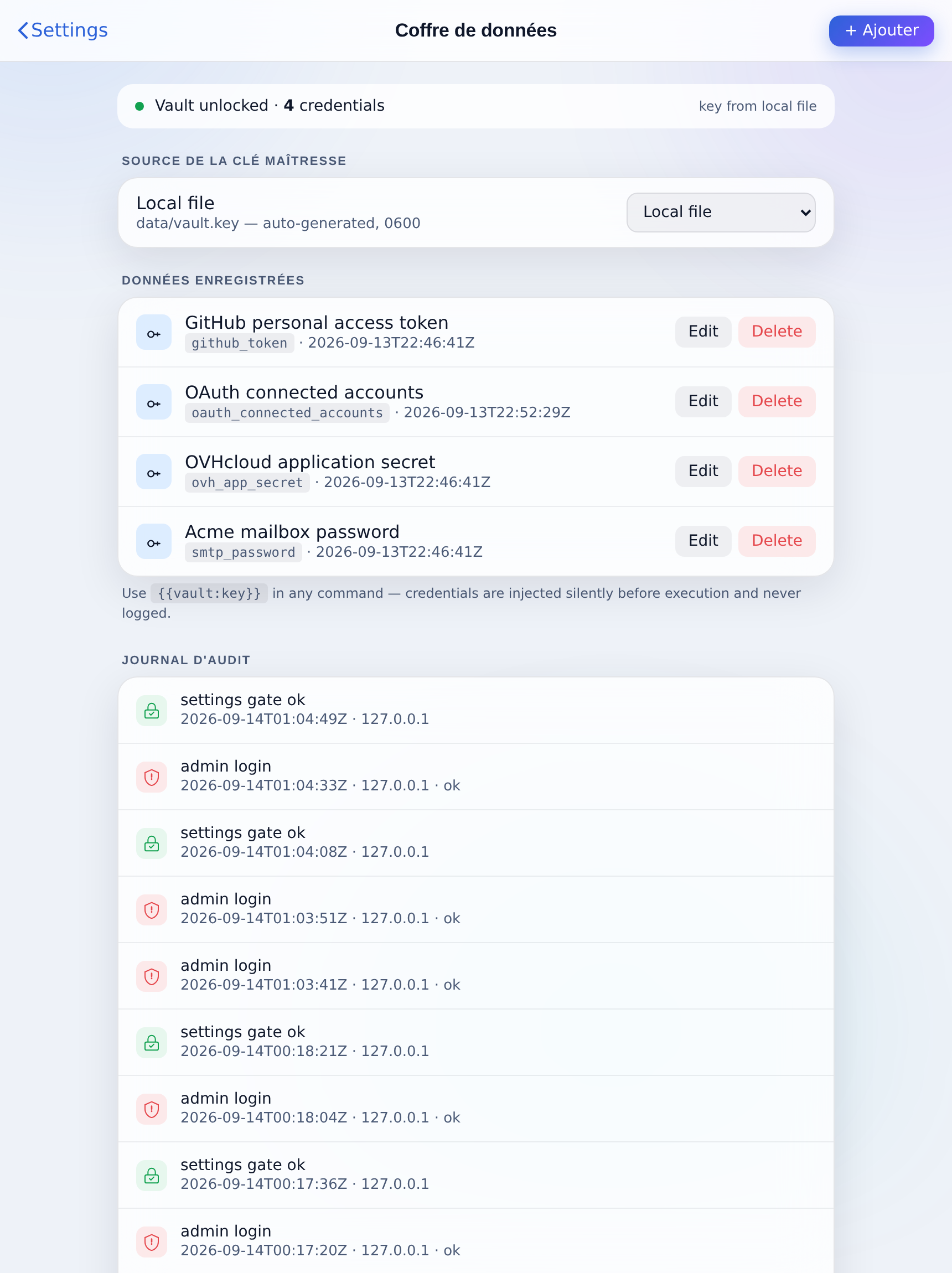Delete the Acme mailbox password
This screenshot has width=952, height=1273.
[777, 541]
